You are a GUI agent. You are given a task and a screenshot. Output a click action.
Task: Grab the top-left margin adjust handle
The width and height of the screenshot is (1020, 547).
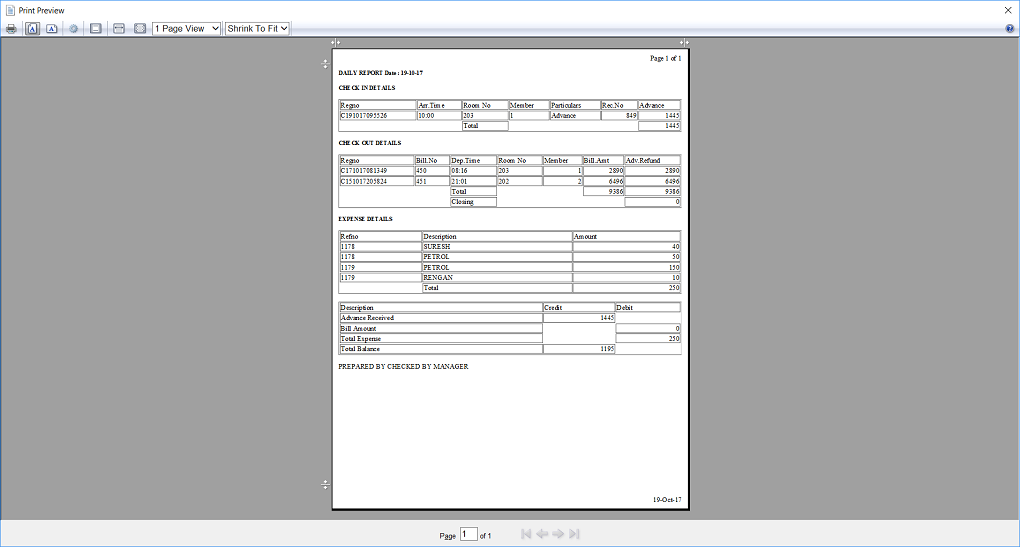coord(336,42)
